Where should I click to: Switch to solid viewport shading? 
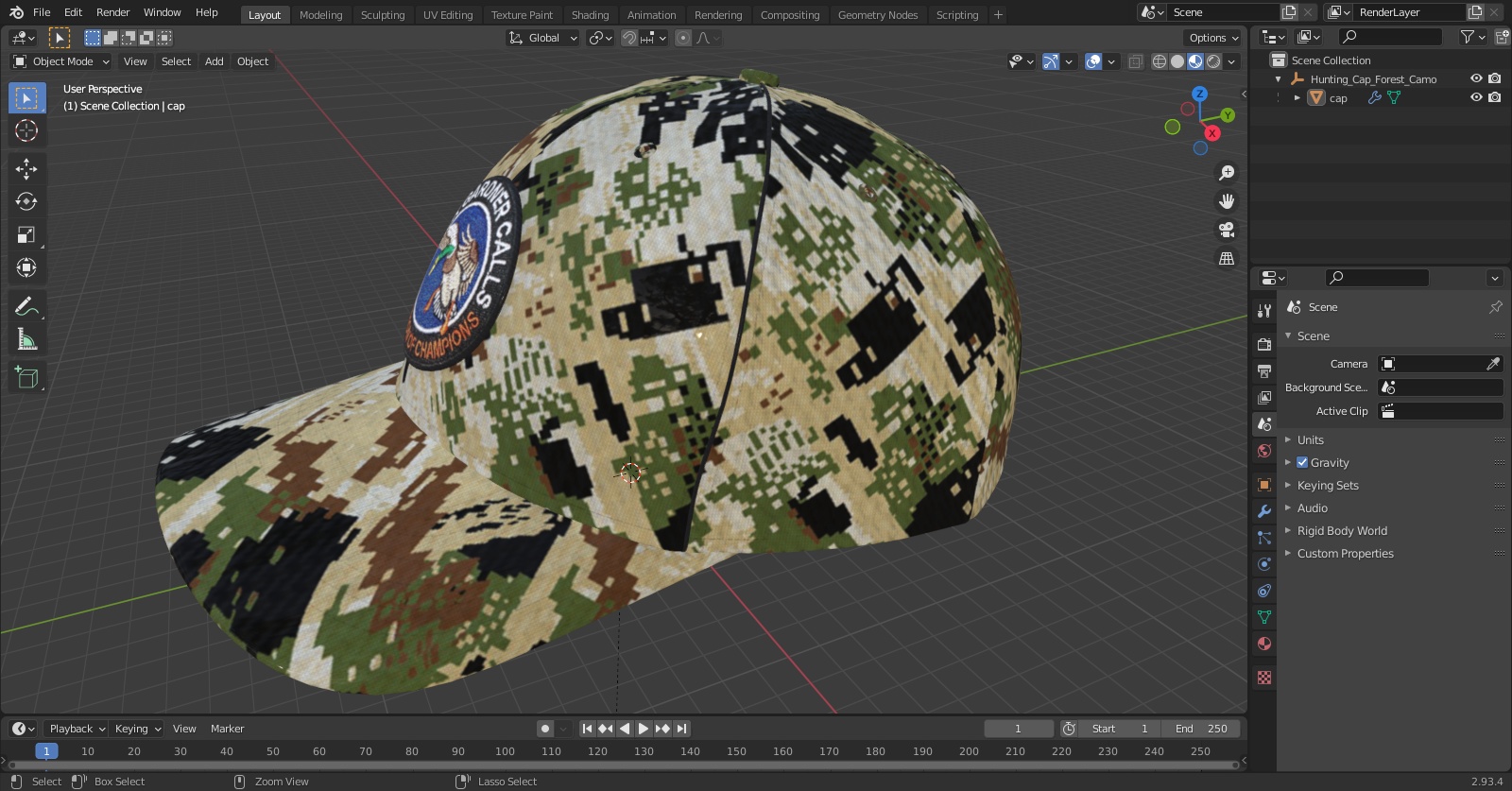[x=1177, y=61]
